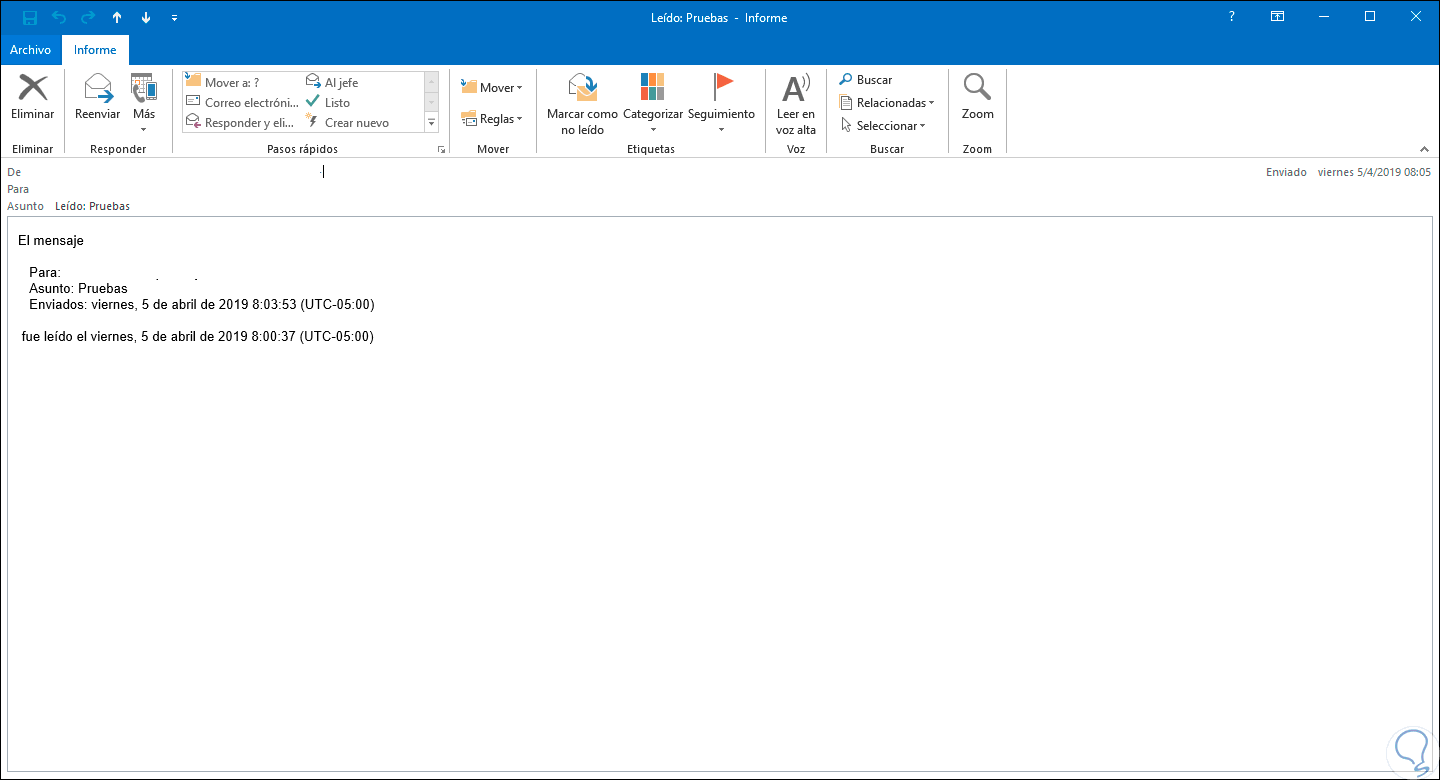The height and width of the screenshot is (780, 1440).
Task: Click Marcar como no leído
Action: (x=582, y=104)
